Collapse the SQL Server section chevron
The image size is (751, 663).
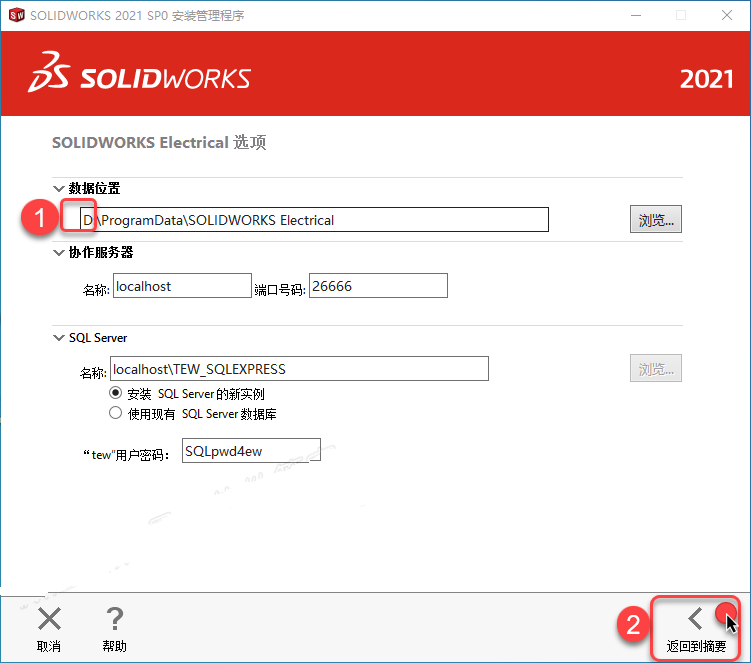tap(58, 338)
